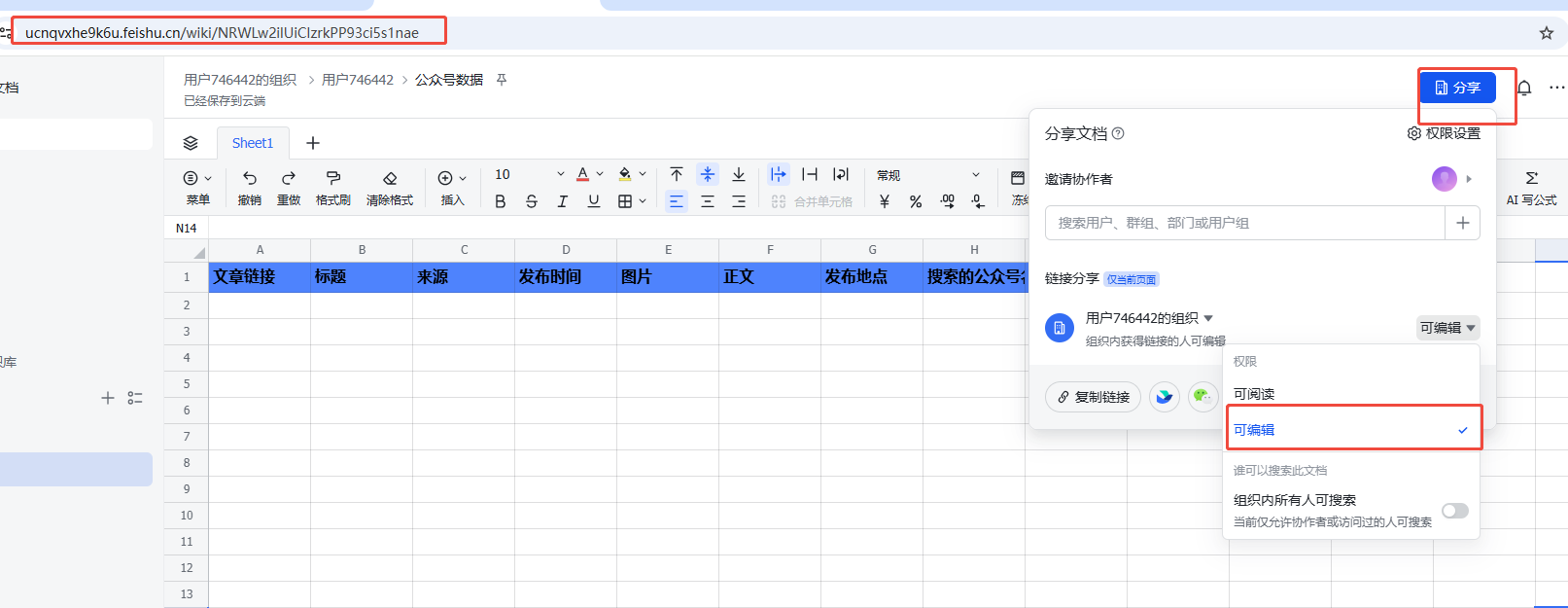Viewport: 1568px width, 608px height.
Task: Open sheet layers list icon
Action: tap(191, 143)
